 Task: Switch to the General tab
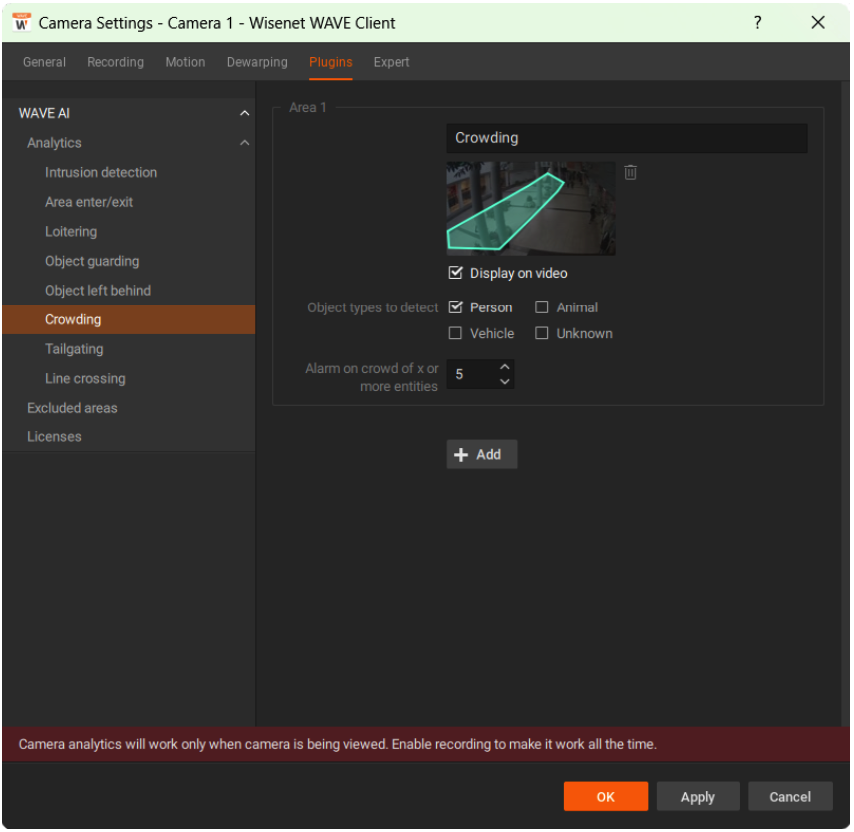pos(44,62)
